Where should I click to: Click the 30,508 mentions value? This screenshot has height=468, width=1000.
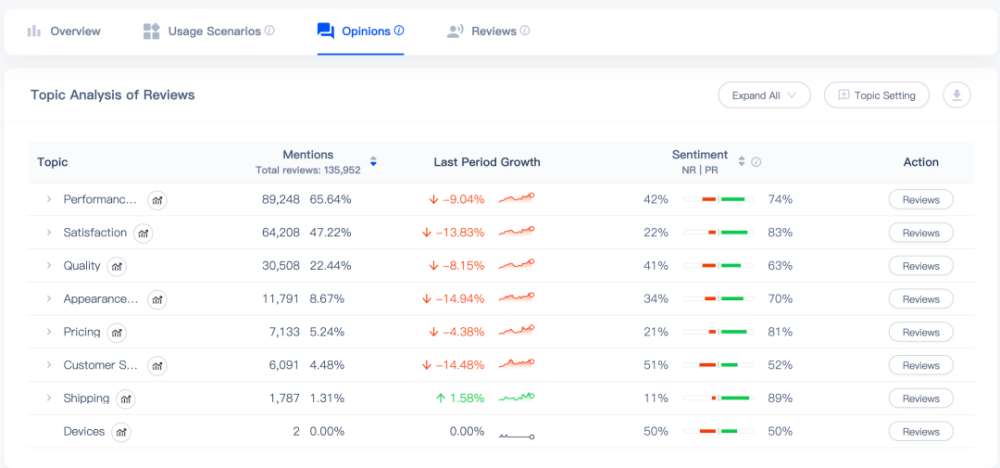(x=281, y=266)
